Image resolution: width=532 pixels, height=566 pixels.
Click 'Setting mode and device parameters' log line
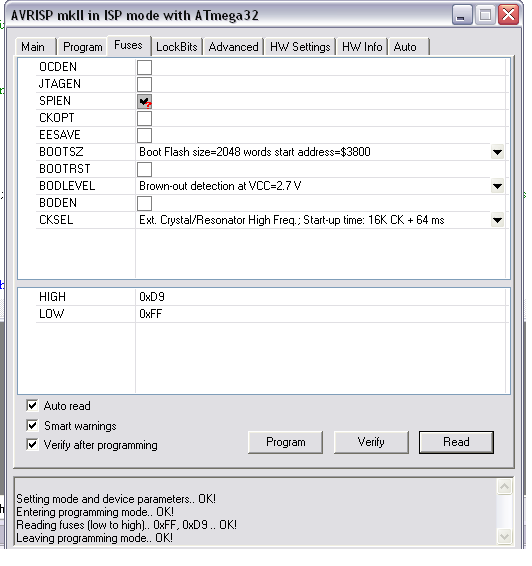point(116,499)
